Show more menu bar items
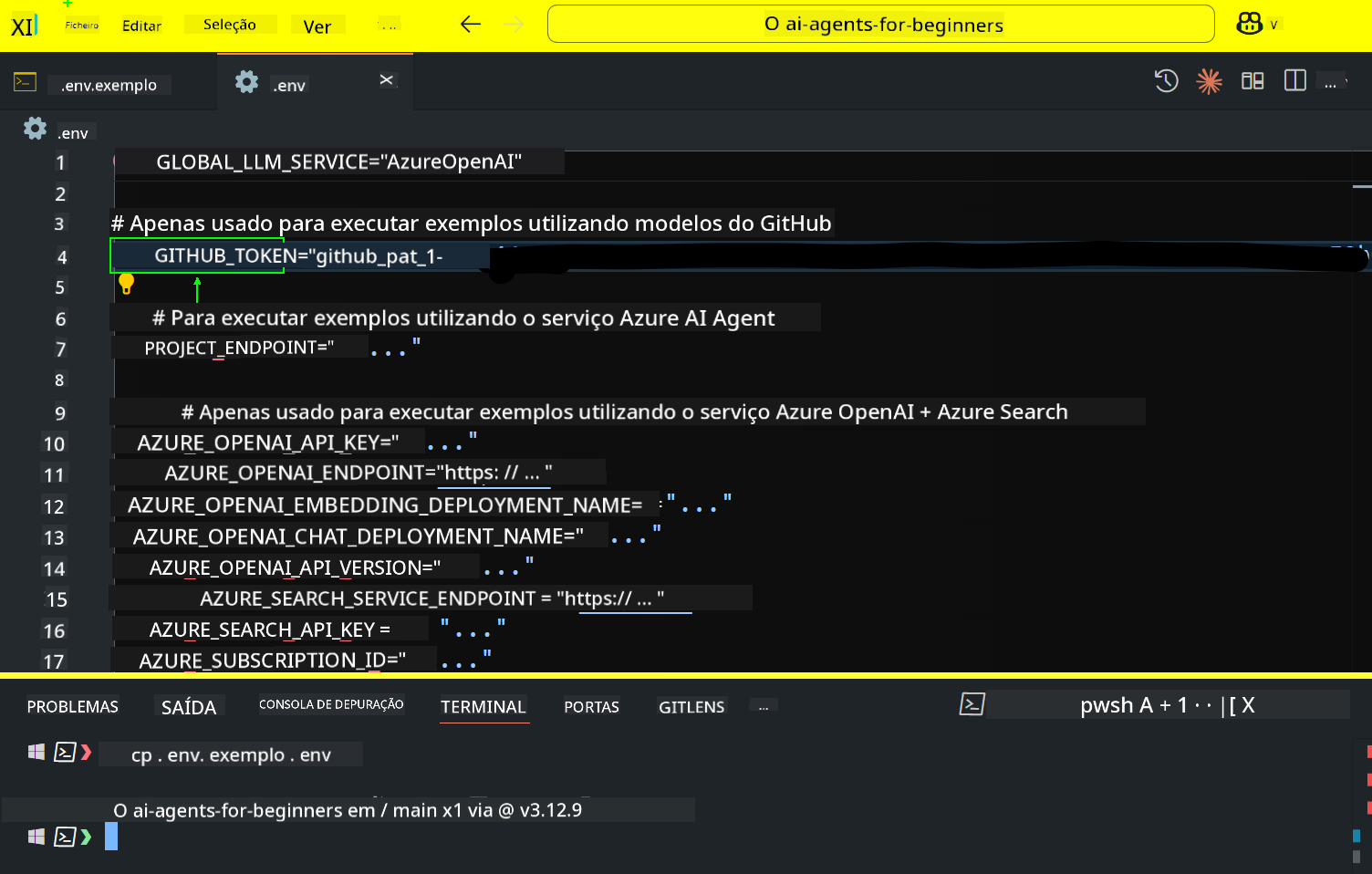This screenshot has height=874, width=1372. tap(390, 26)
